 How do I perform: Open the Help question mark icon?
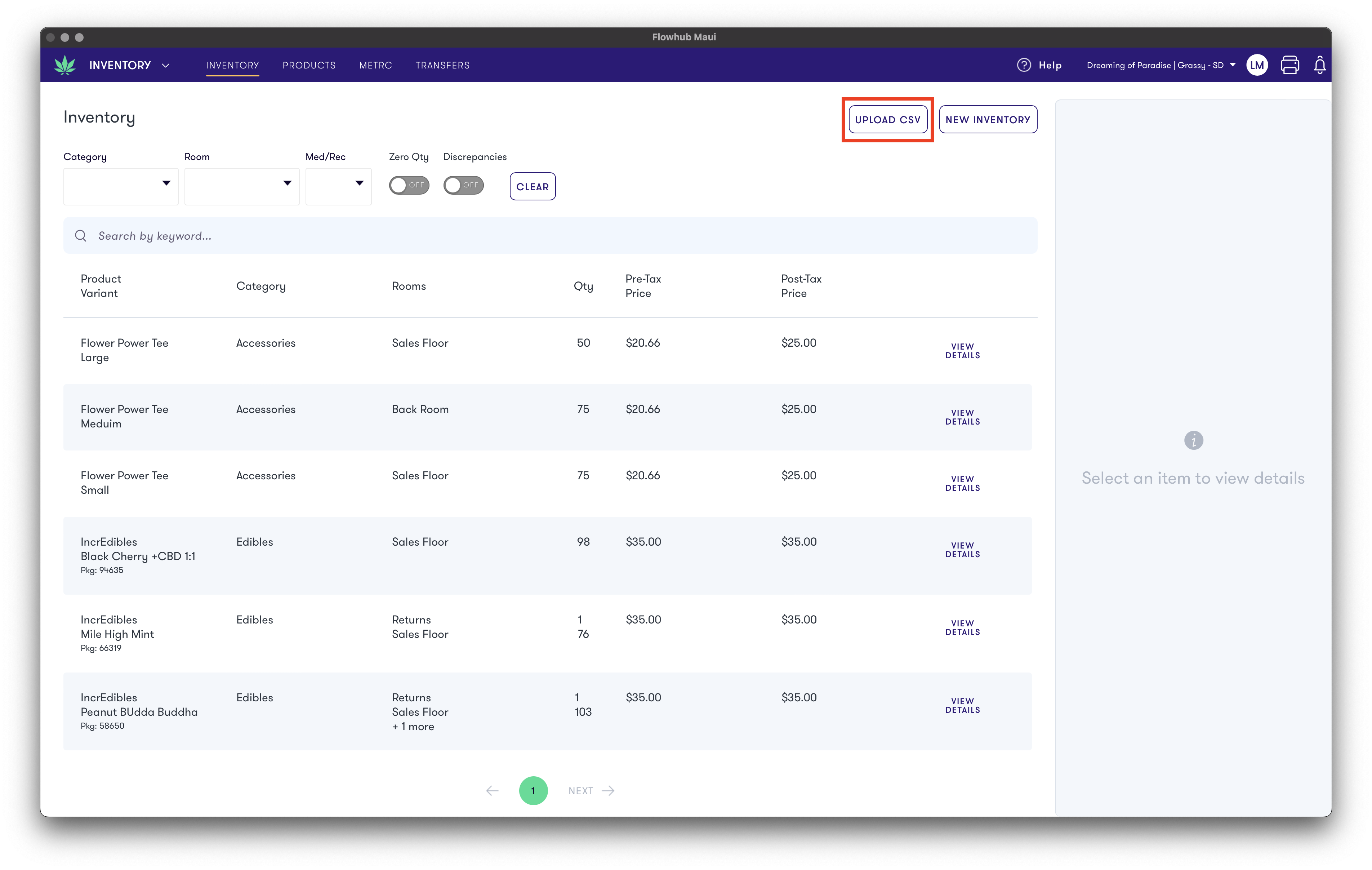(x=1024, y=65)
